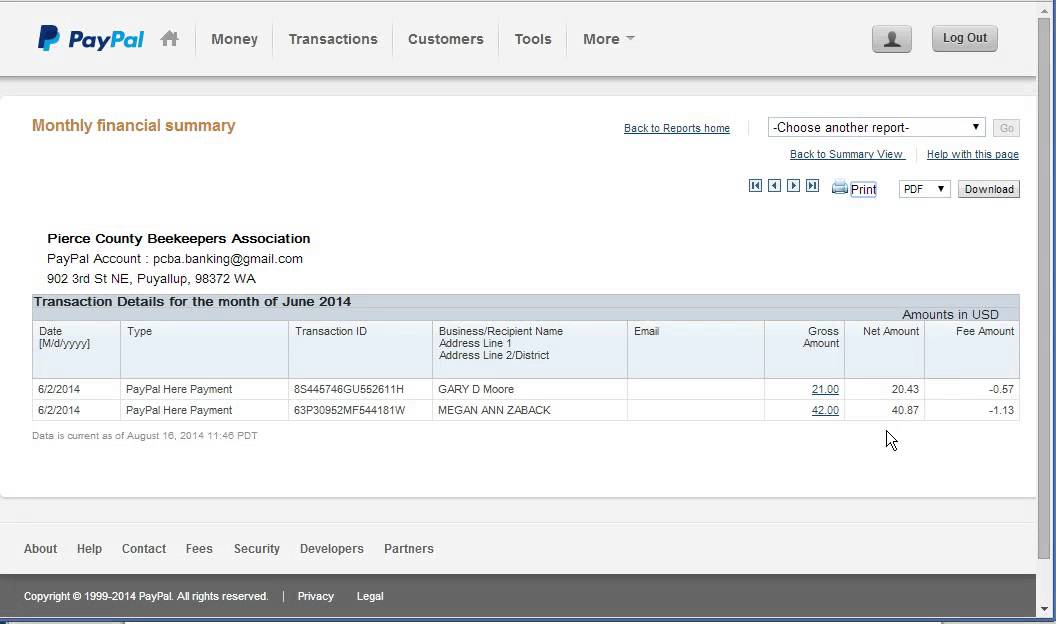
Task: Open the Customers menu
Action: [446, 39]
